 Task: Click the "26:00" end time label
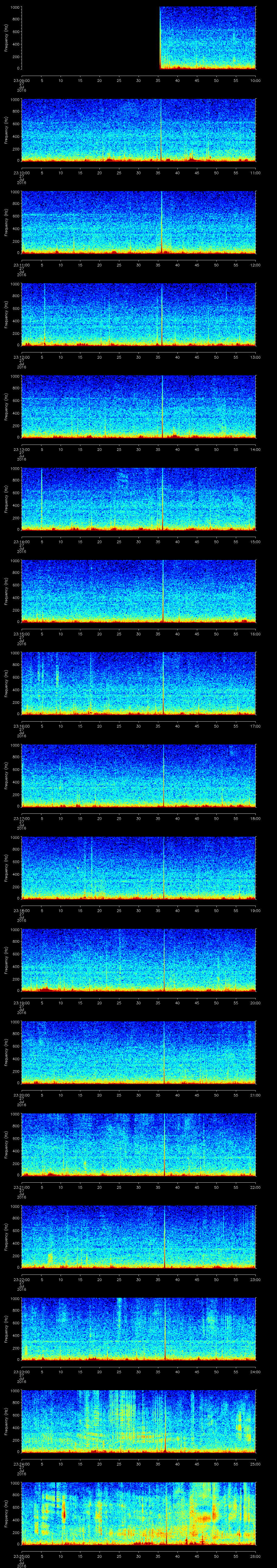pyautogui.click(x=255, y=1556)
